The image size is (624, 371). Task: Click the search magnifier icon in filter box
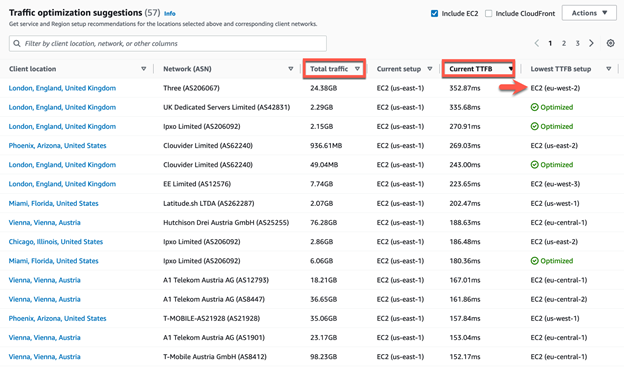[x=17, y=43]
